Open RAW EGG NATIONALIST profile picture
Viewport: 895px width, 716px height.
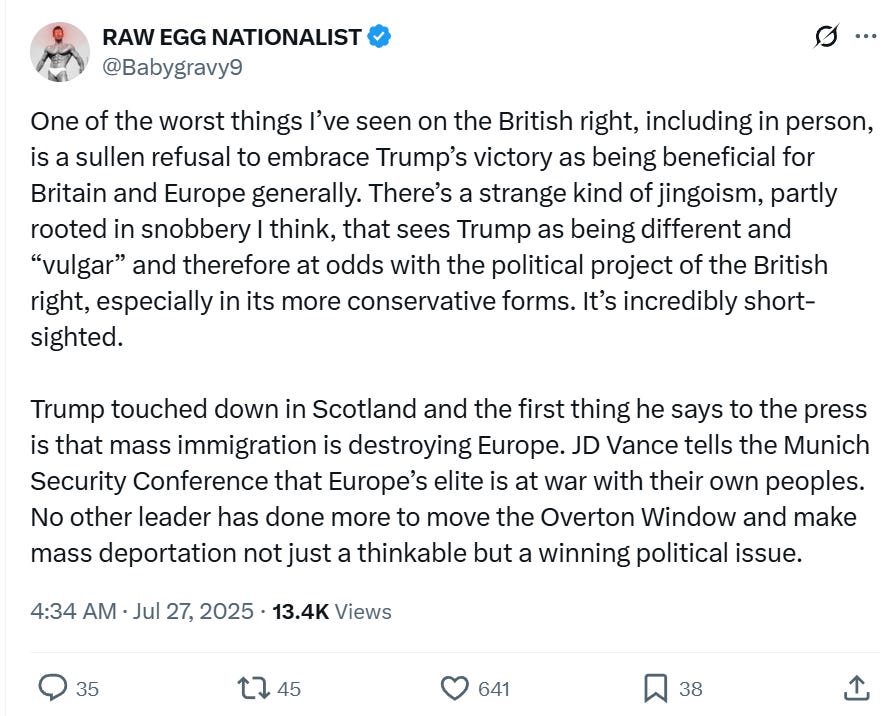pos(60,52)
